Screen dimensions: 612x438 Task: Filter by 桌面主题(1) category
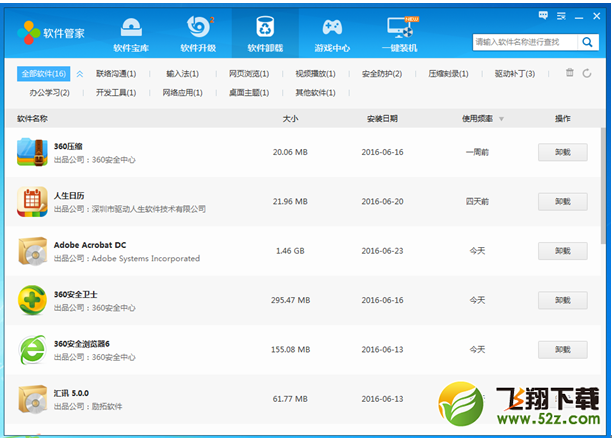[x=249, y=93]
